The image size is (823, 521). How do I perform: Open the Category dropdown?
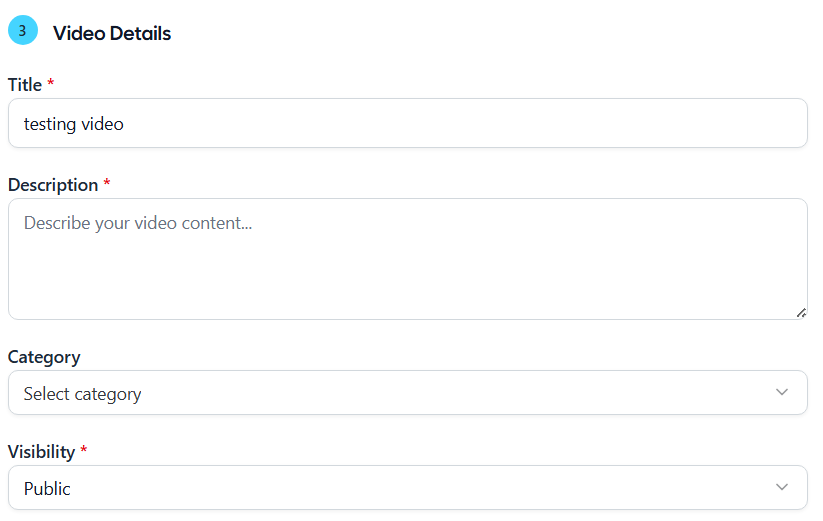pos(407,393)
